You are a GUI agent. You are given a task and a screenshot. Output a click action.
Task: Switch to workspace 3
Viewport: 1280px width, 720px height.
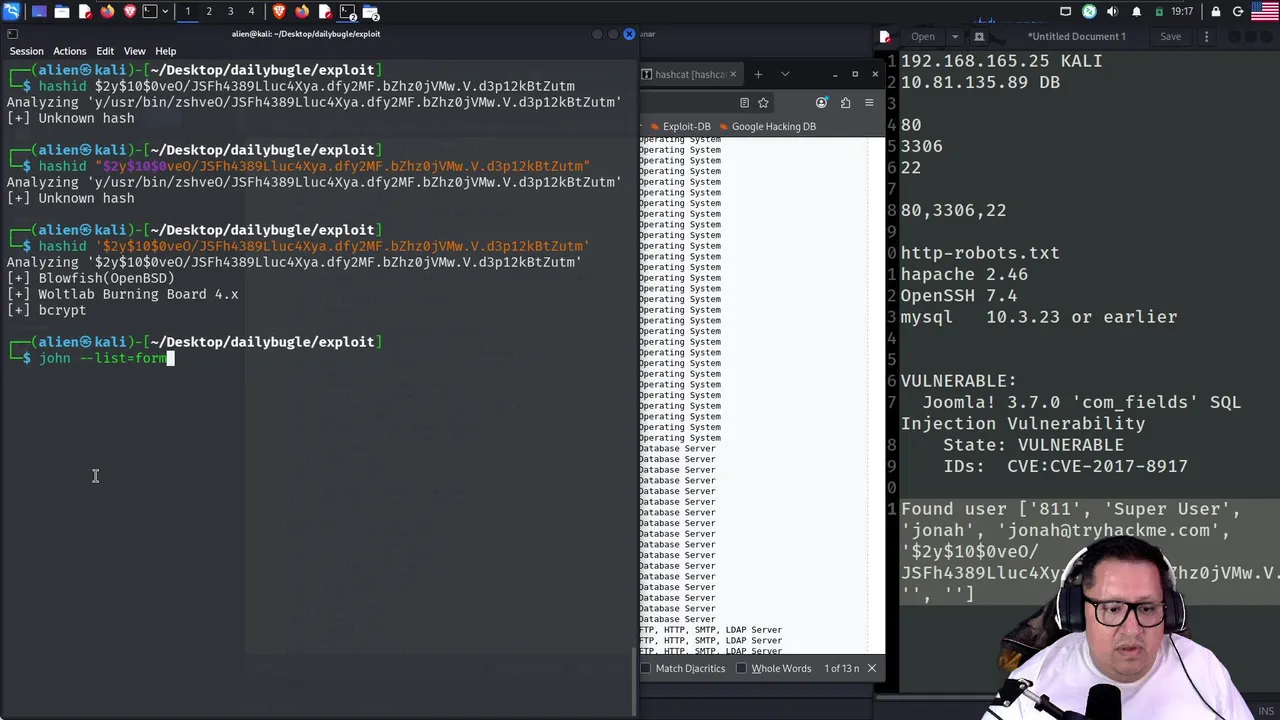click(230, 11)
